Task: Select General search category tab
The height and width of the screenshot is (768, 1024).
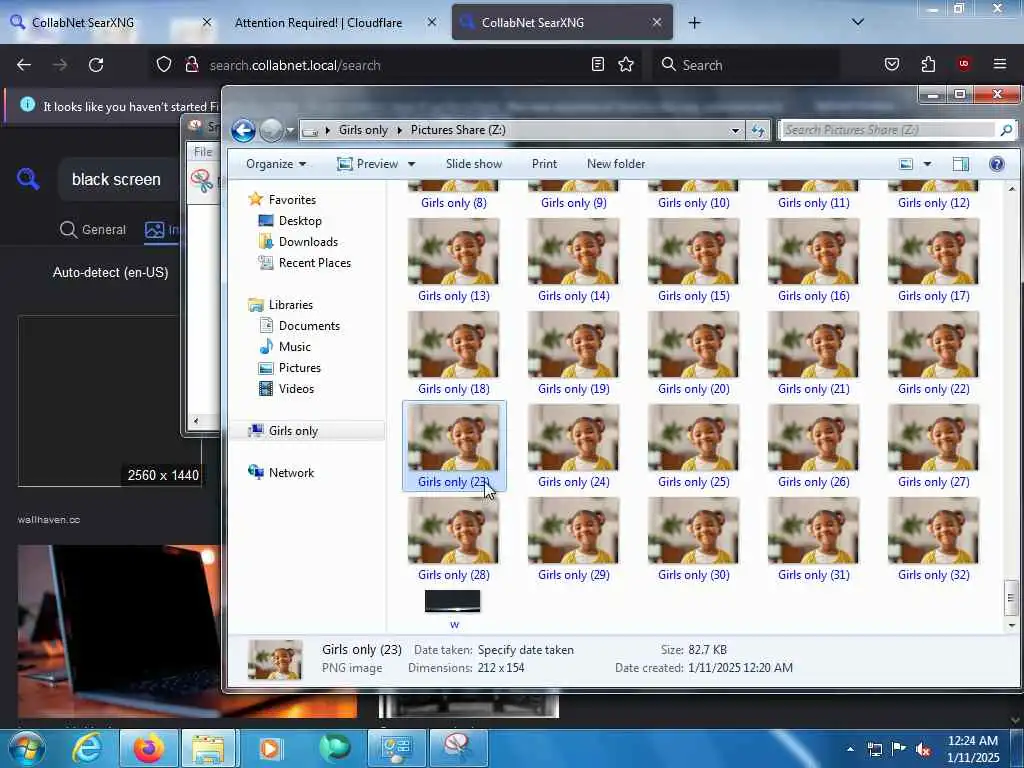Action: (93, 230)
